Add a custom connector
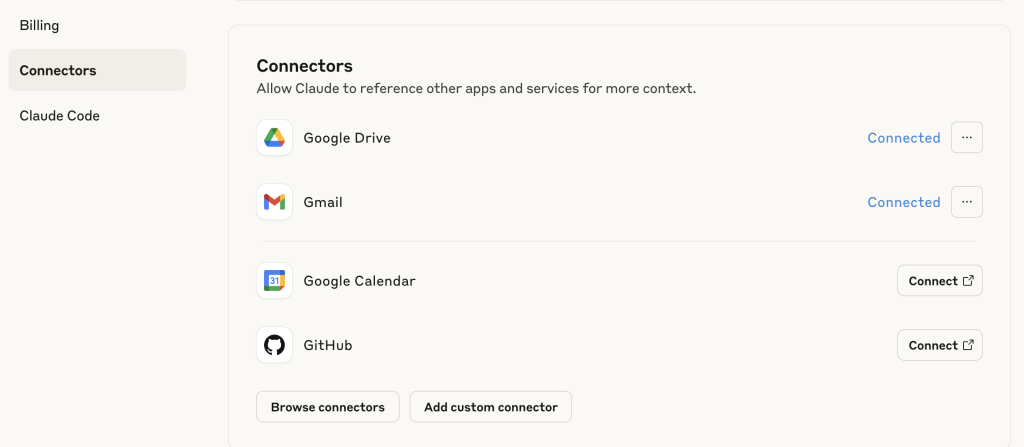 [490, 407]
